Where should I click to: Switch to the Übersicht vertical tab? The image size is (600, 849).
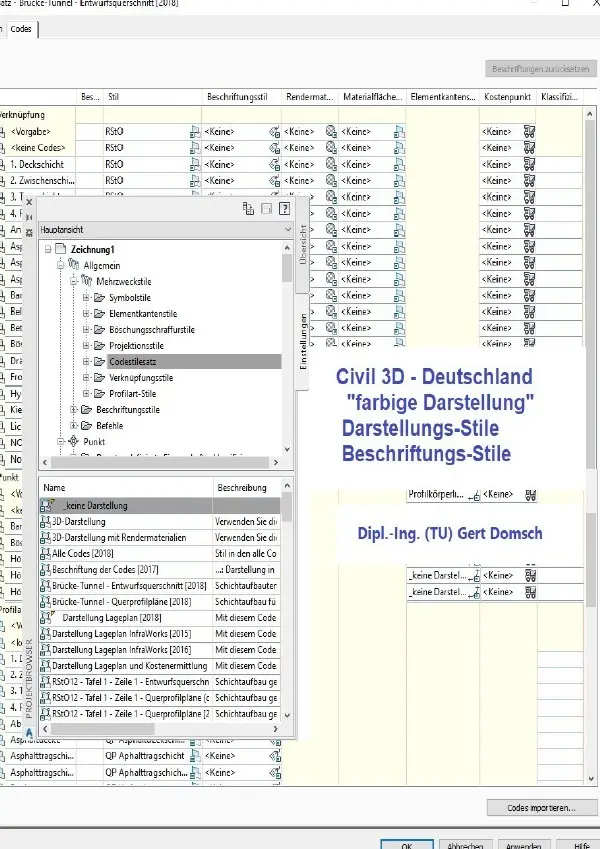pyautogui.click(x=303, y=245)
